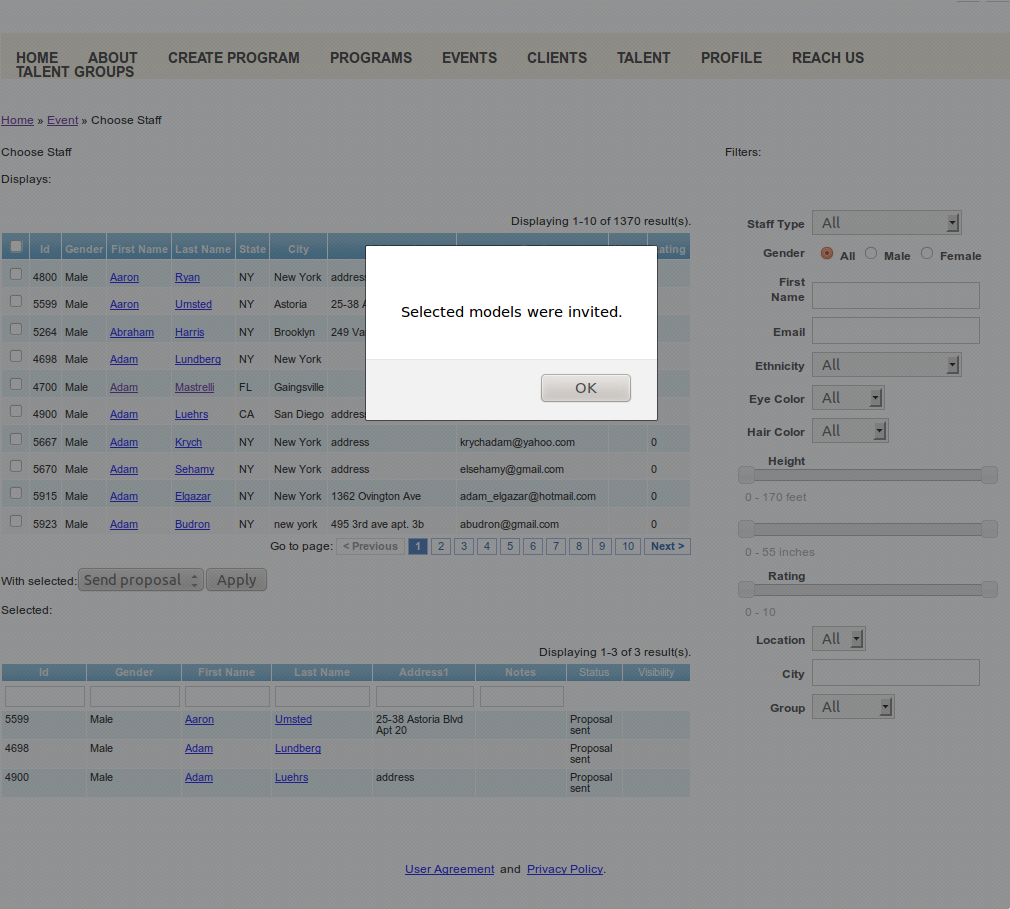The image size is (1010, 909).
Task: Open the PROGRAMS menu
Action: (371, 58)
